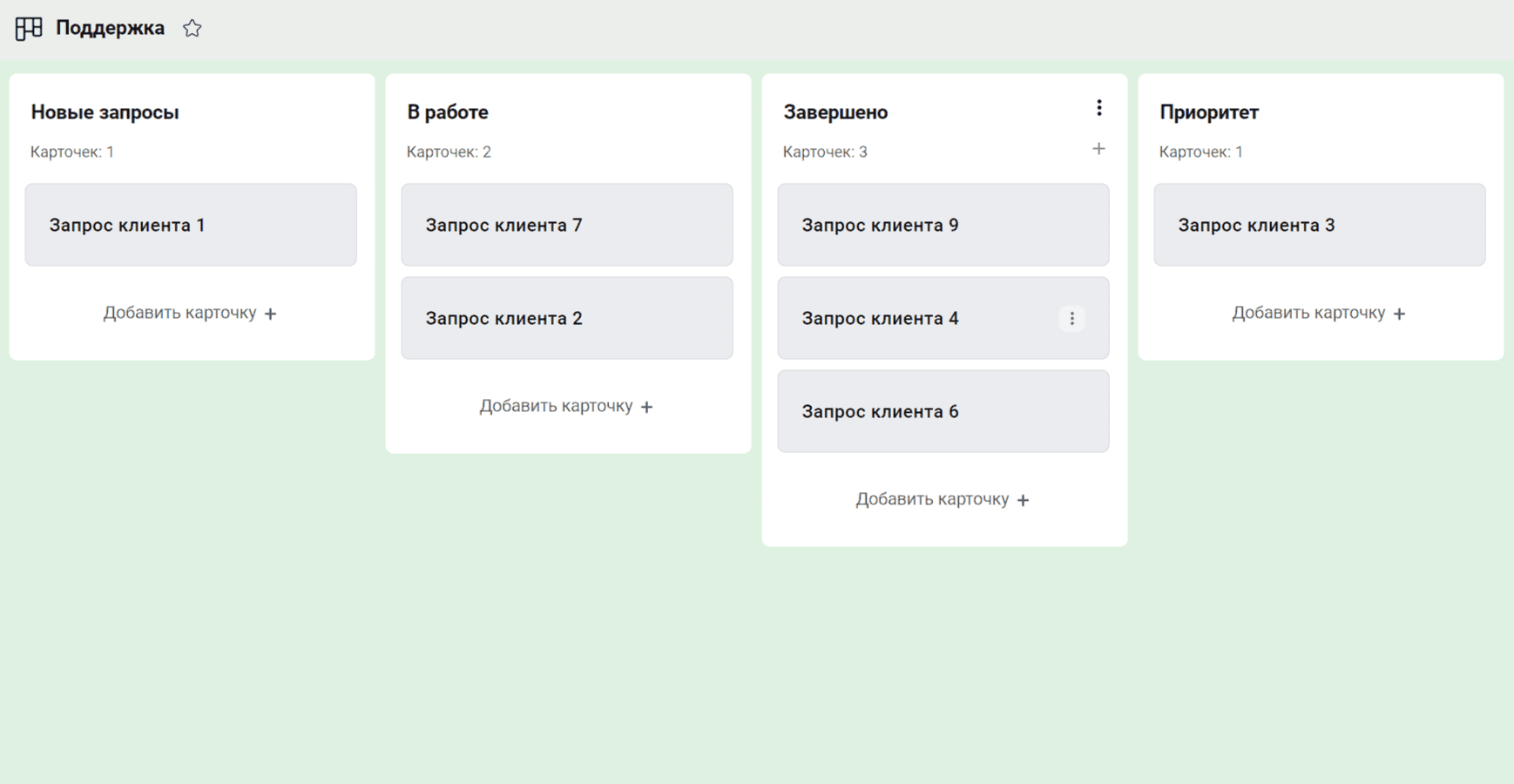Click the board layout icon next to Поддержка
Image resolution: width=1514 pixels, height=784 pixels.
[29, 29]
